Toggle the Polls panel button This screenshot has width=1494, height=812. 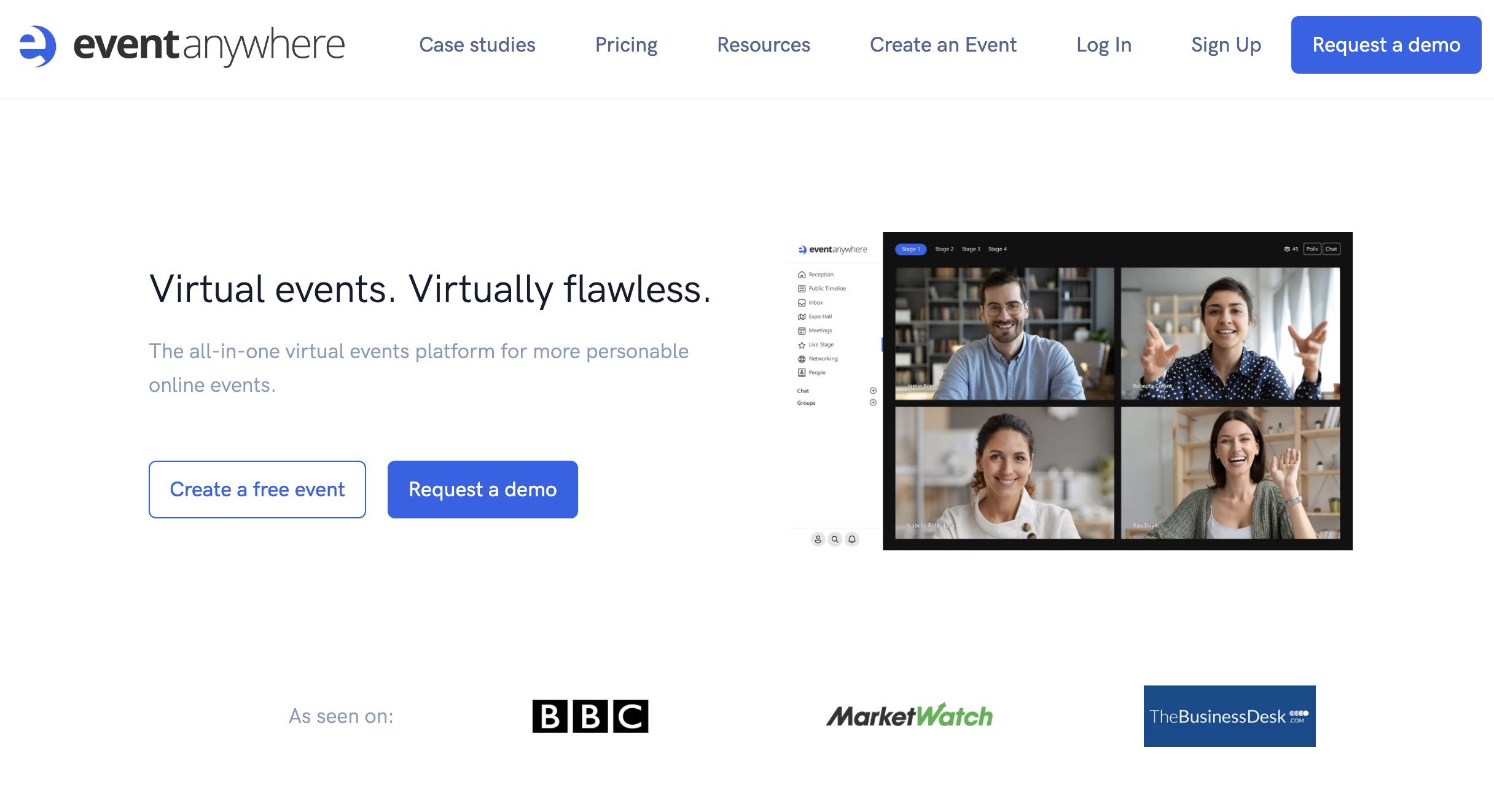click(x=1312, y=249)
